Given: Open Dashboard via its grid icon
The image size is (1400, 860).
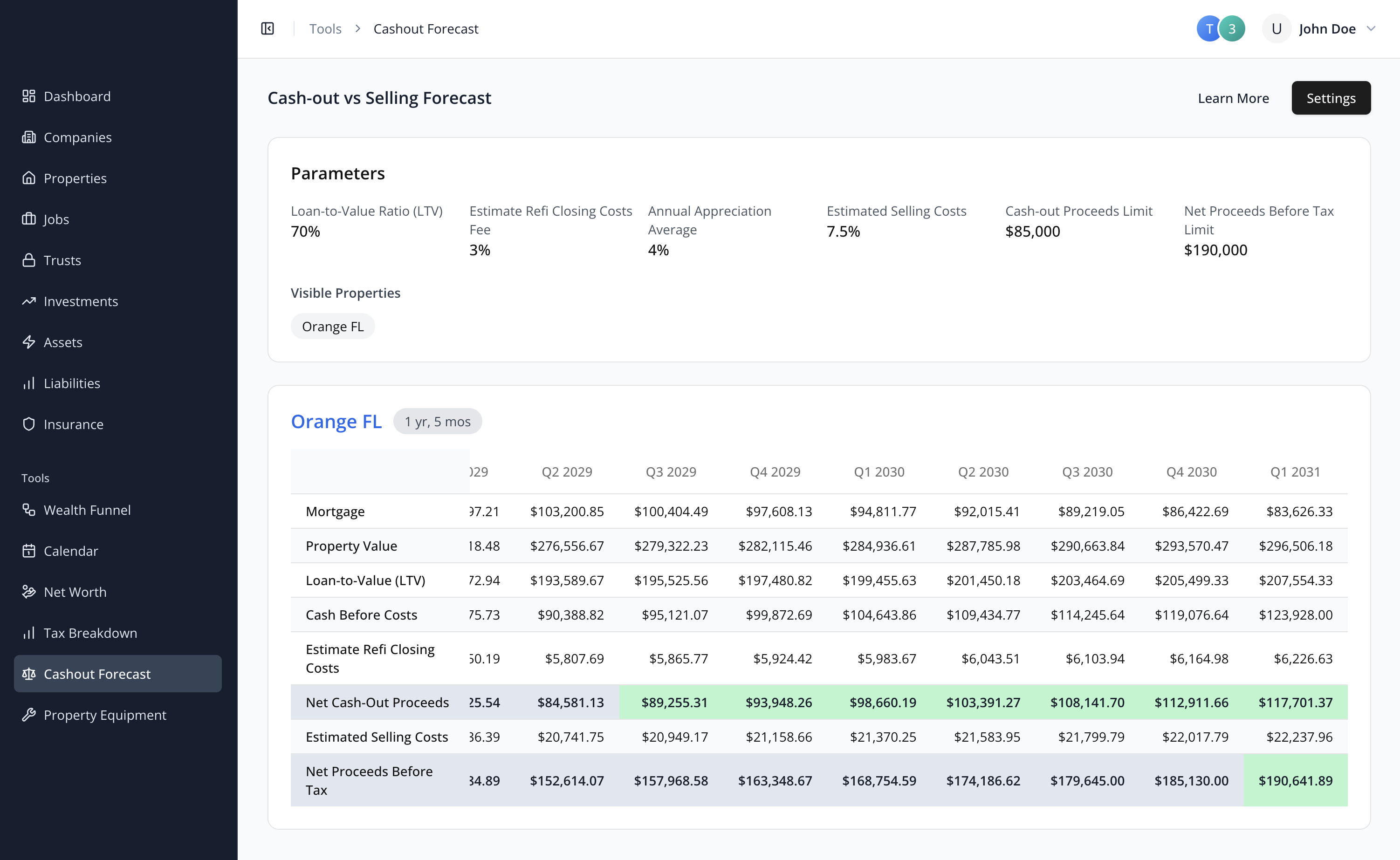Looking at the screenshot, I should pos(28,96).
